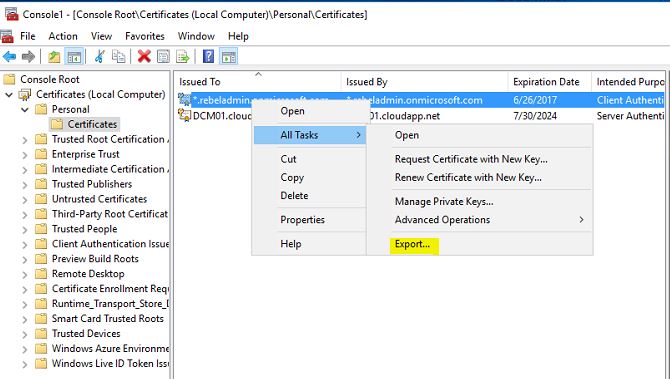Open the View menu
This screenshot has height=379, width=670.
[x=101, y=36]
